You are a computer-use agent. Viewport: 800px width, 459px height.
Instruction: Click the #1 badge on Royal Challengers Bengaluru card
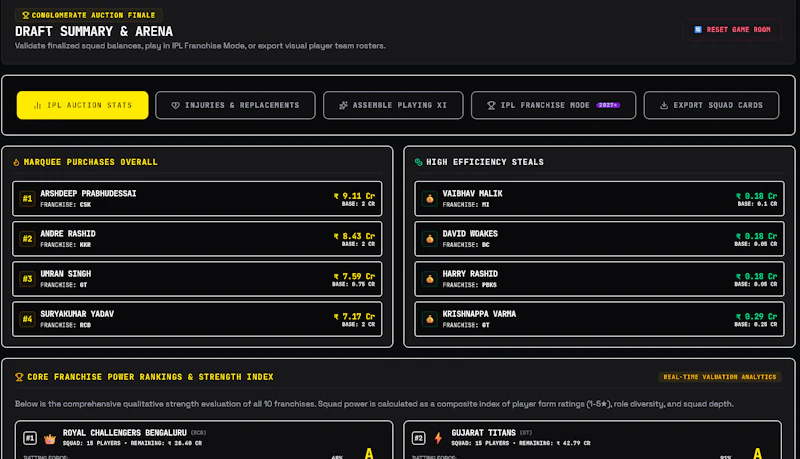tap(30, 438)
